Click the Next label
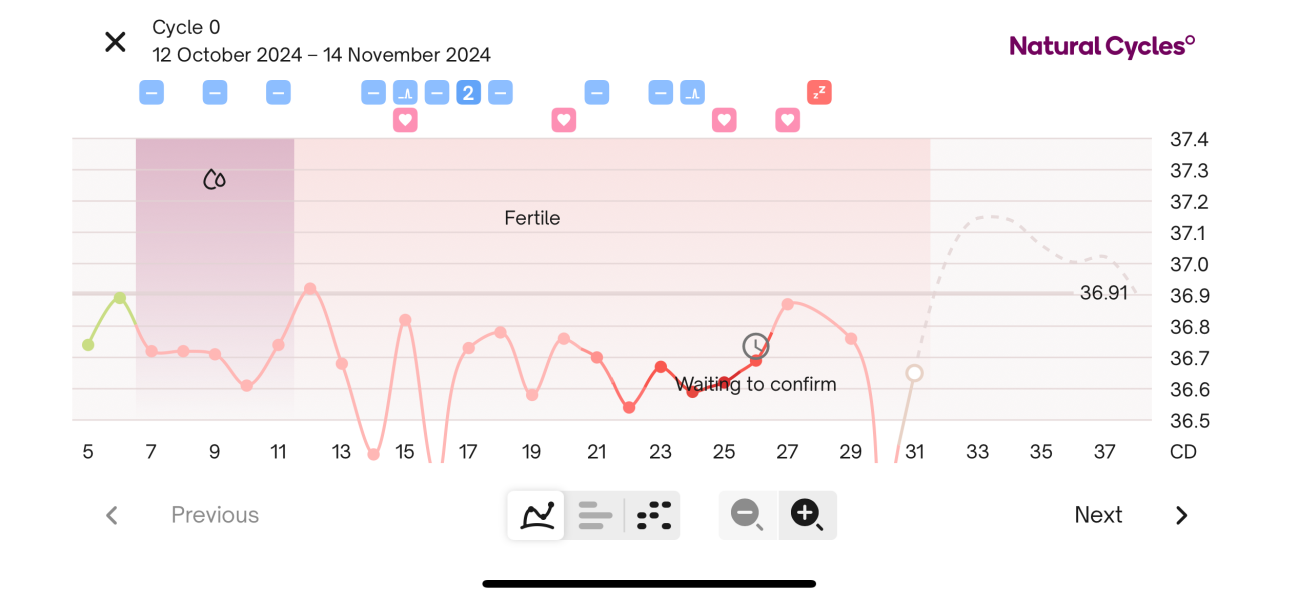The image size is (1298, 600). [x=1098, y=515]
